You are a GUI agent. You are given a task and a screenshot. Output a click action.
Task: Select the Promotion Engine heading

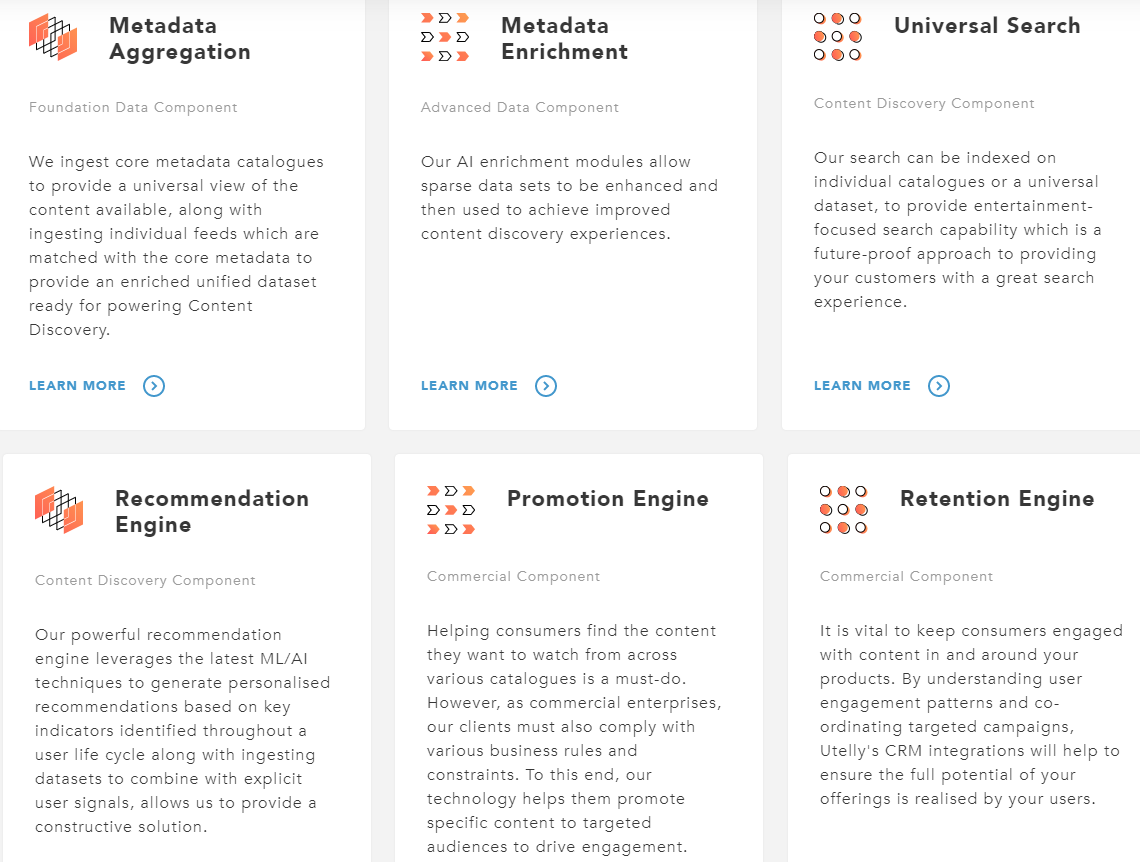[608, 499]
